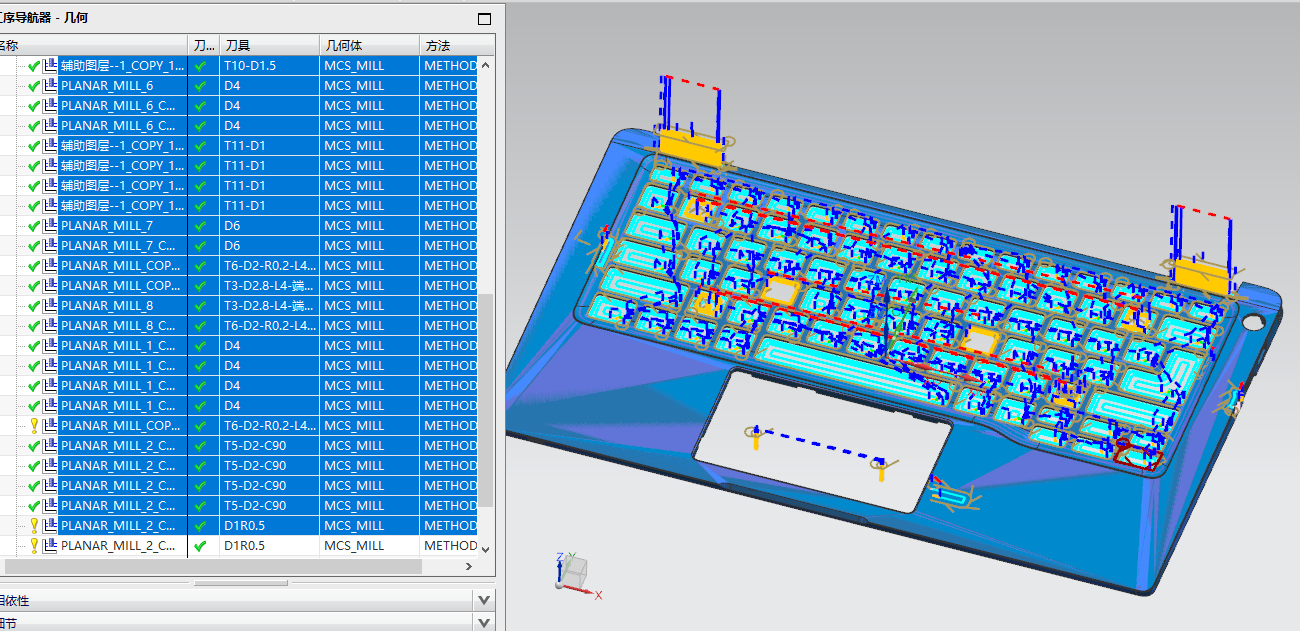Click the green status checkmark beside PLANAR_MILL_7
The width and height of the screenshot is (1300, 631).
[x=34, y=226]
